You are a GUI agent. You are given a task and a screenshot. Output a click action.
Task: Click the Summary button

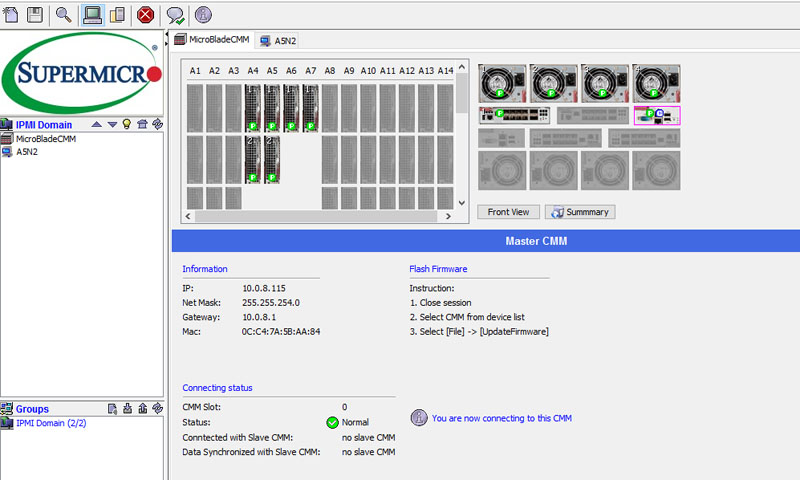pyautogui.click(x=580, y=212)
